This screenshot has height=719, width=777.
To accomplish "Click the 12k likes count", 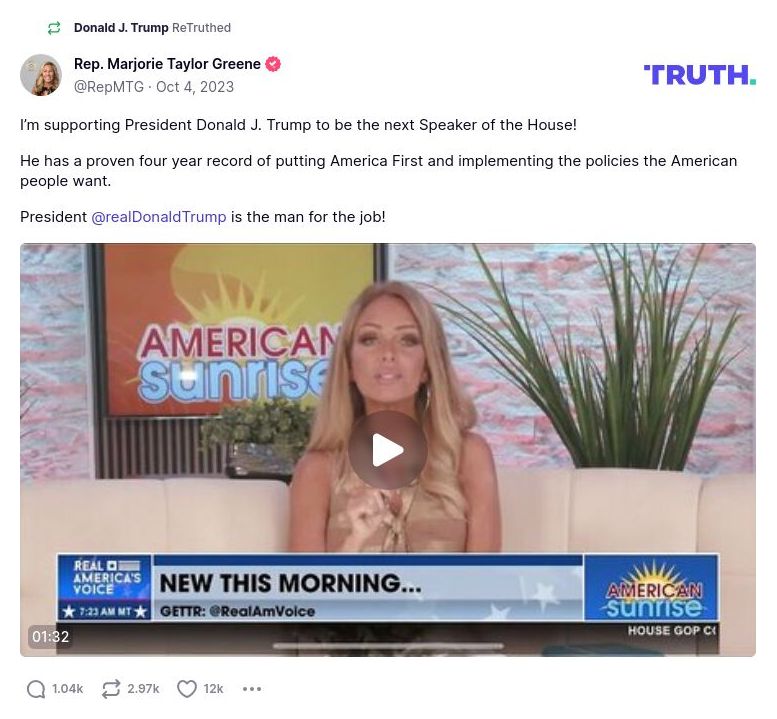I will 213,689.
